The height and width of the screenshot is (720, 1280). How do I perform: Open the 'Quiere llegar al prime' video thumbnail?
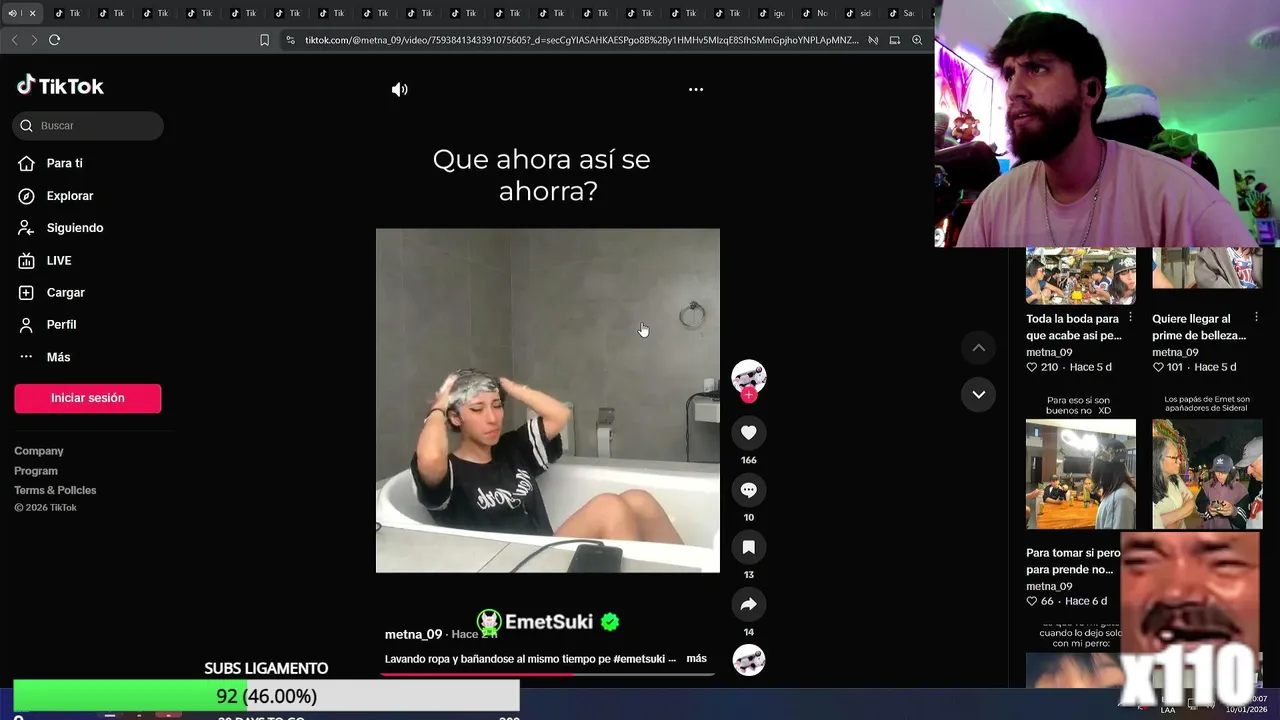(1207, 268)
